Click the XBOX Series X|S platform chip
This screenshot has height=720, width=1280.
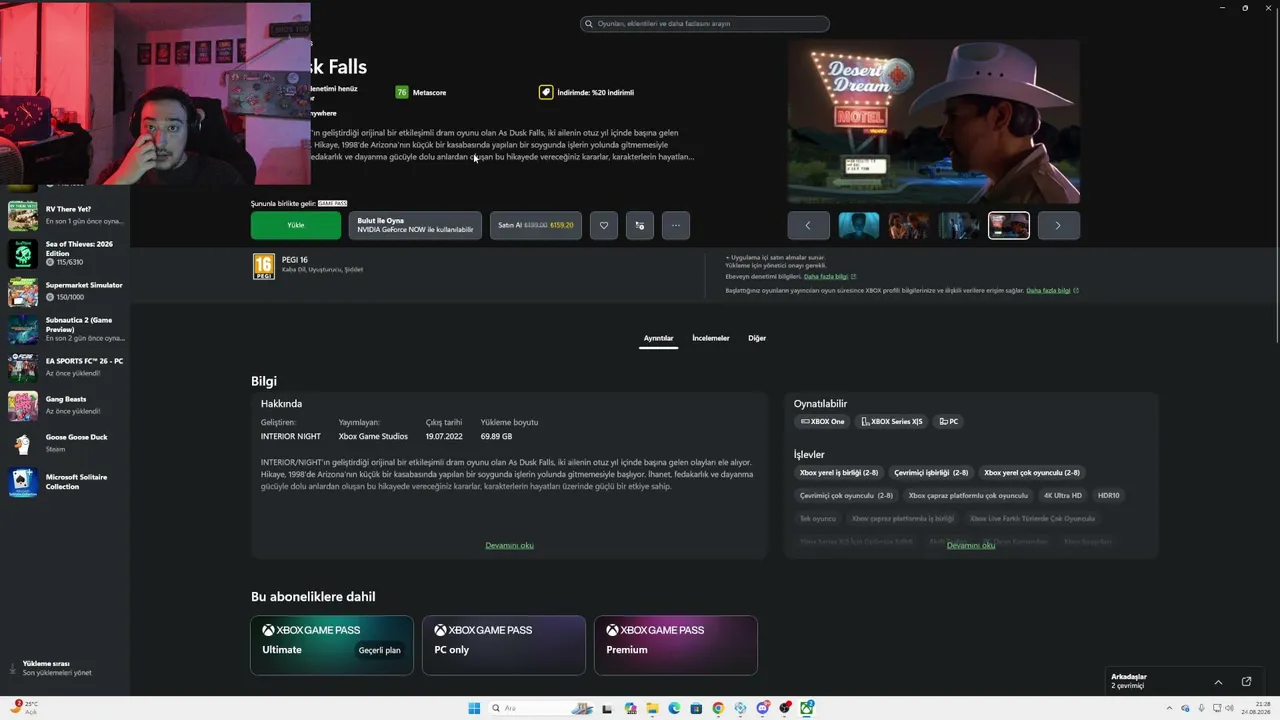pos(892,422)
